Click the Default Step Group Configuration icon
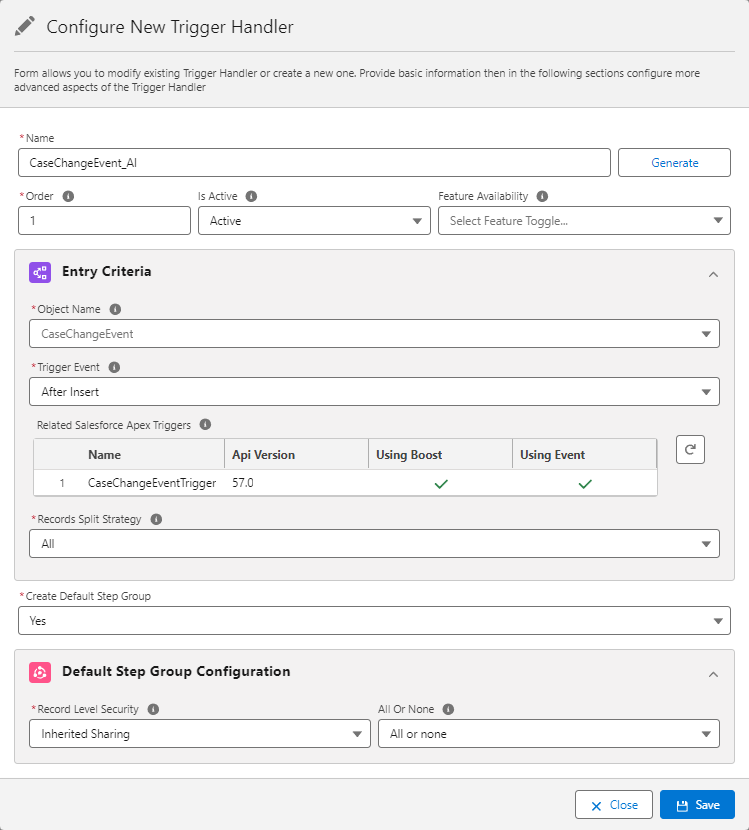Image resolution: width=749 pixels, height=830 pixels. pyautogui.click(x=40, y=672)
